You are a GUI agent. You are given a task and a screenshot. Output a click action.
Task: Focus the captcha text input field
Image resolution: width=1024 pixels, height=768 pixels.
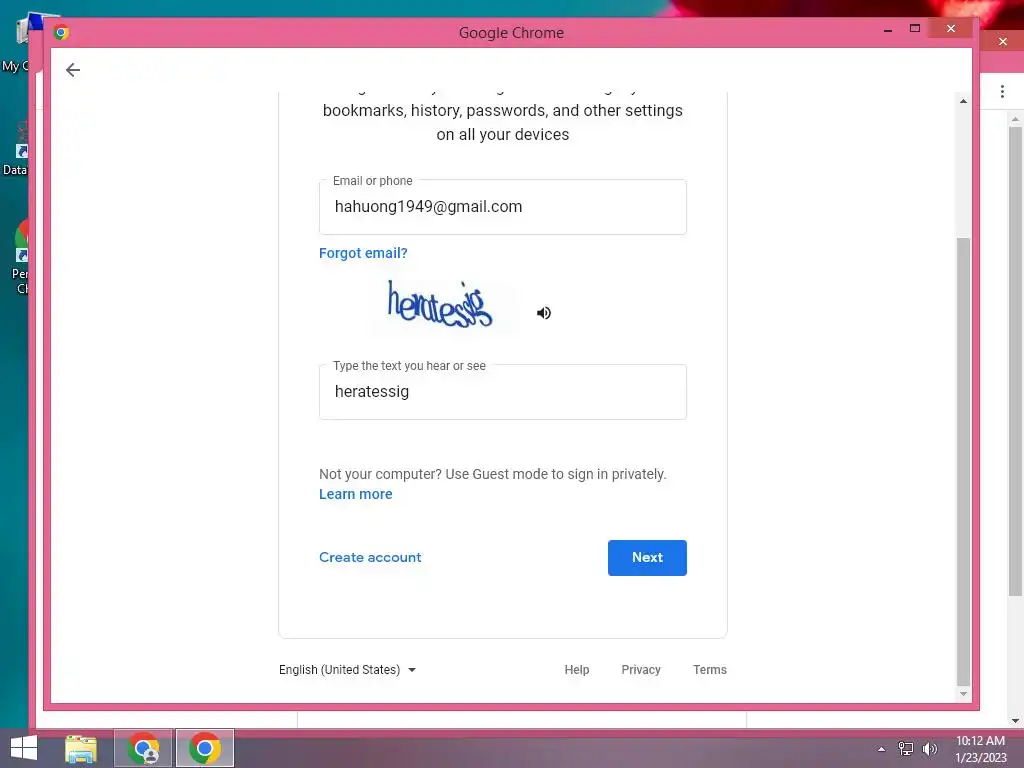[502, 392]
